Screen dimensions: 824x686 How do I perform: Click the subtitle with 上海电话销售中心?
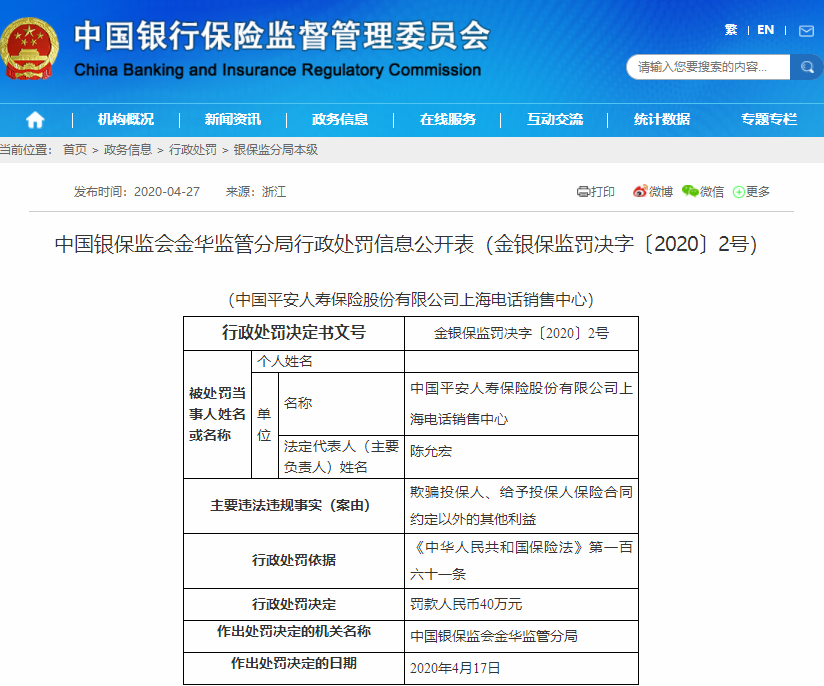point(411,300)
